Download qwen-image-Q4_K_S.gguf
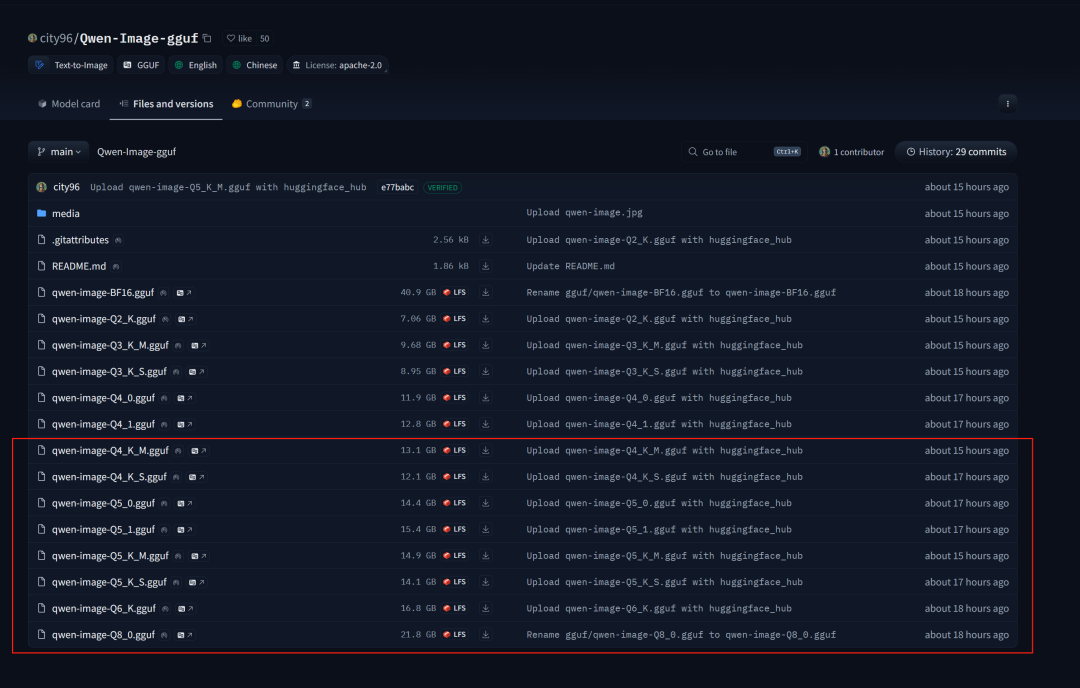This screenshot has height=688, width=1080. 486,477
